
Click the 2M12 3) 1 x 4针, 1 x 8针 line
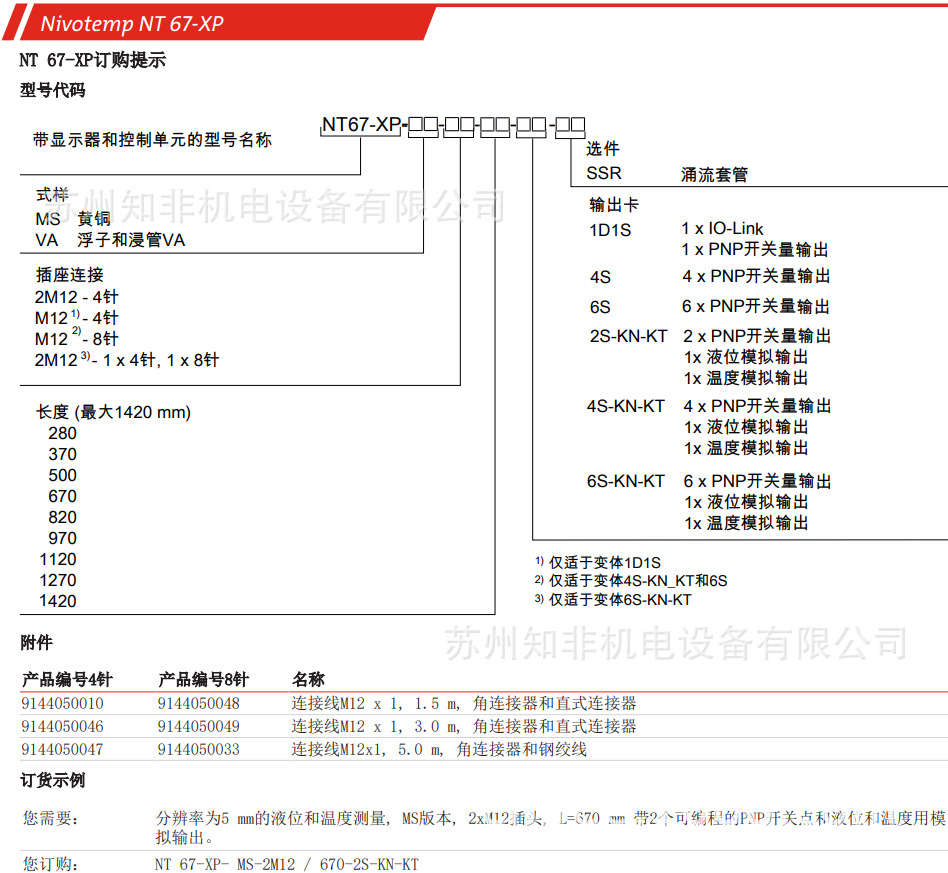(127, 360)
